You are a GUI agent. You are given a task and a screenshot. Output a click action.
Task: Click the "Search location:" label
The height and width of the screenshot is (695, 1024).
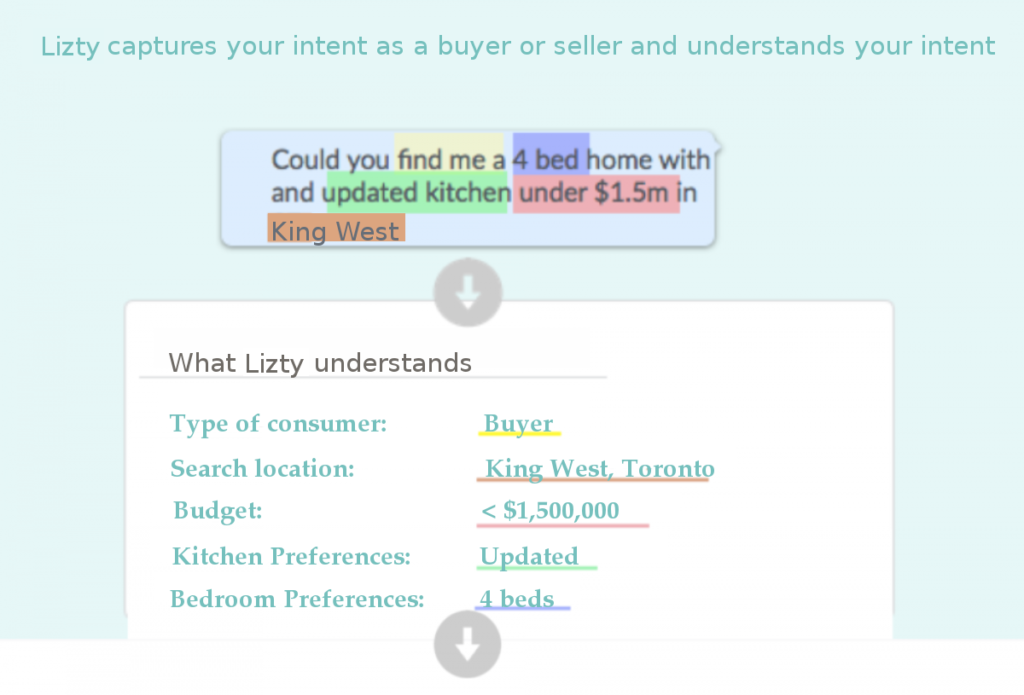(x=262, y=468)
